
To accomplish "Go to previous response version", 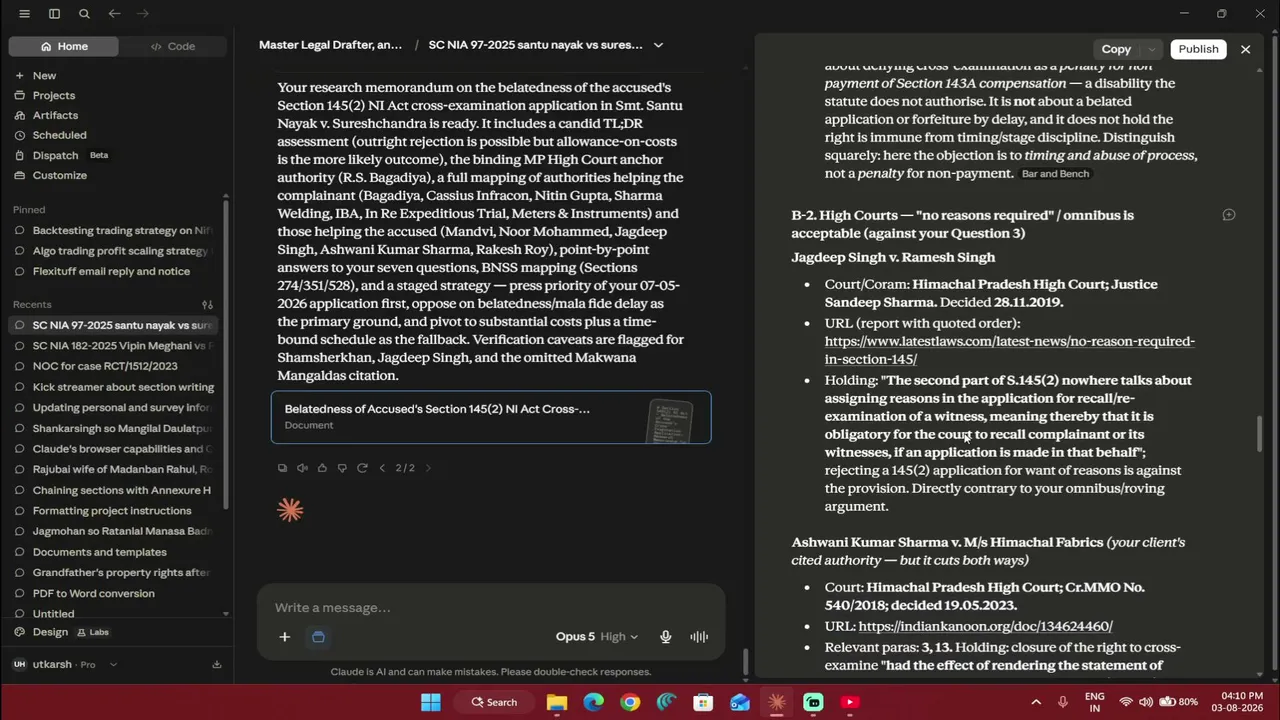I will pyautogui.click(x=381, y=468).
